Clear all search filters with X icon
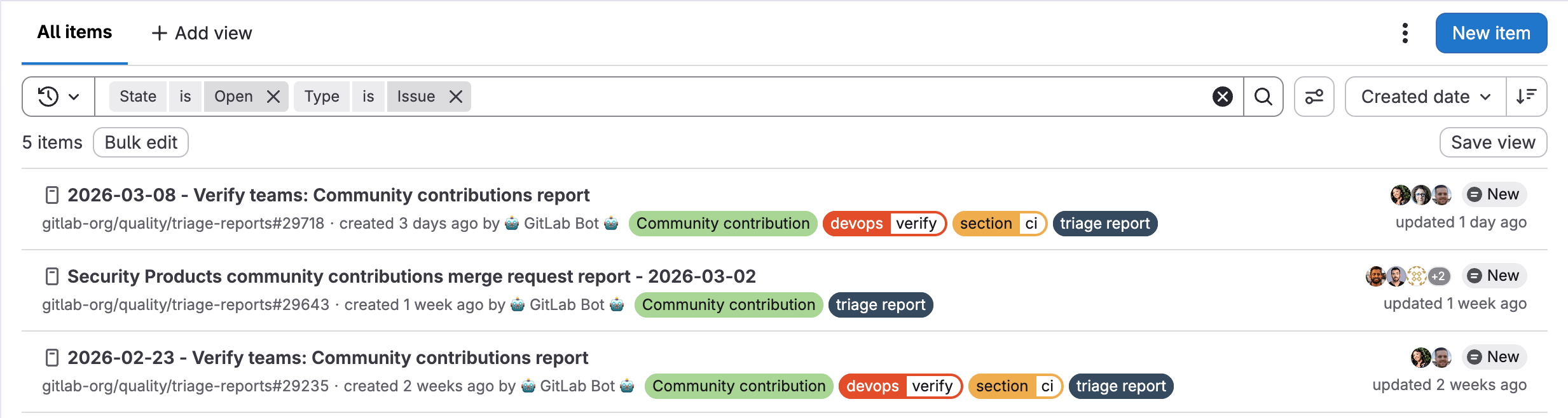 [1222, 97]
